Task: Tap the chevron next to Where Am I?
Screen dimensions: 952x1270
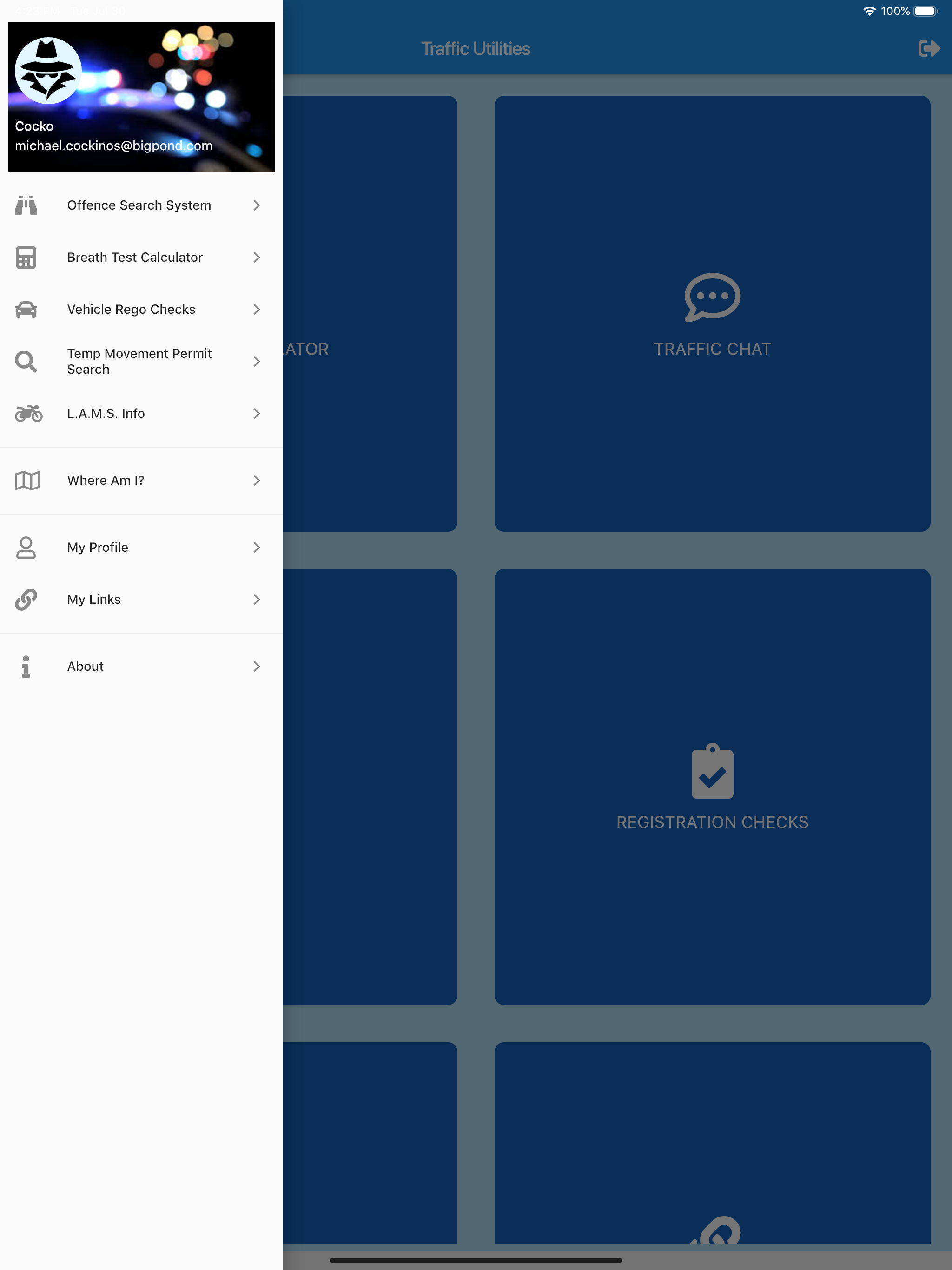Action: [257, 481]
